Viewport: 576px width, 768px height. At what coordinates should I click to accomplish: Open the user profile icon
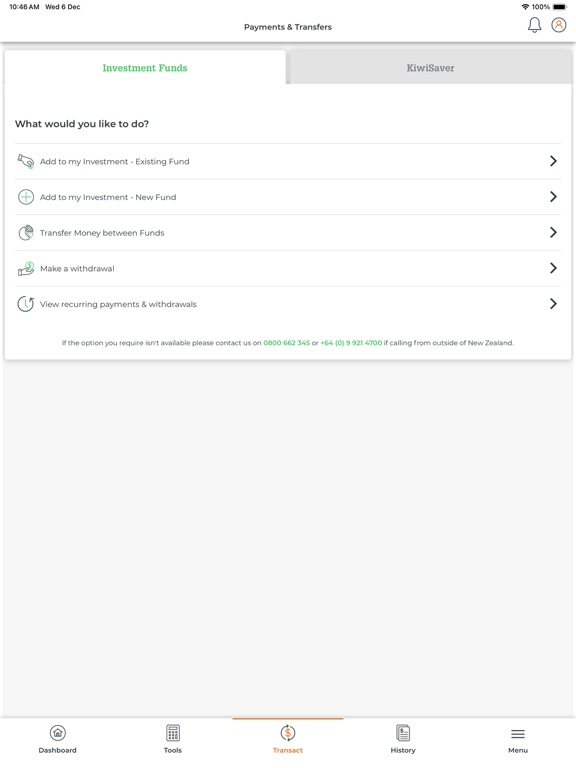559,25
